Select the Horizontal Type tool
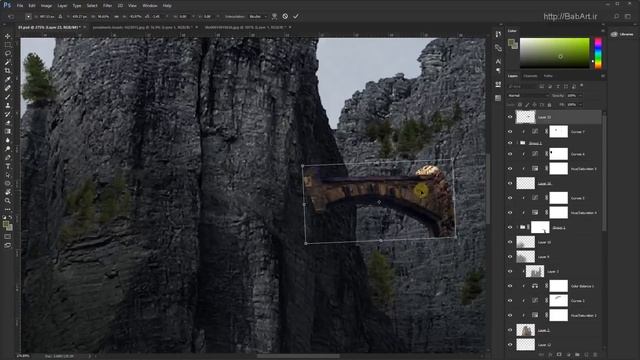 tap(8, 166)
